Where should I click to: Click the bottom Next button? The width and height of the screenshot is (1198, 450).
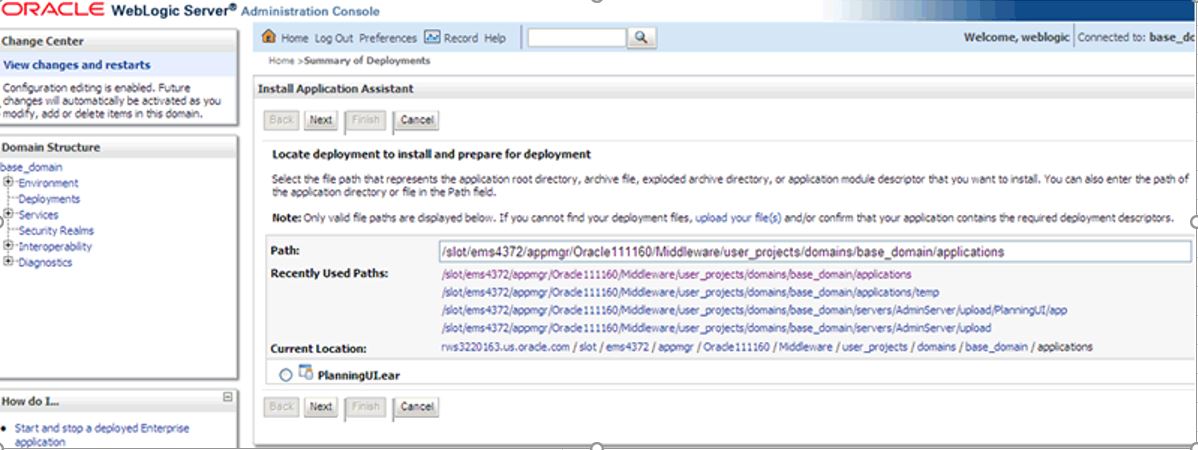[321, 406]
